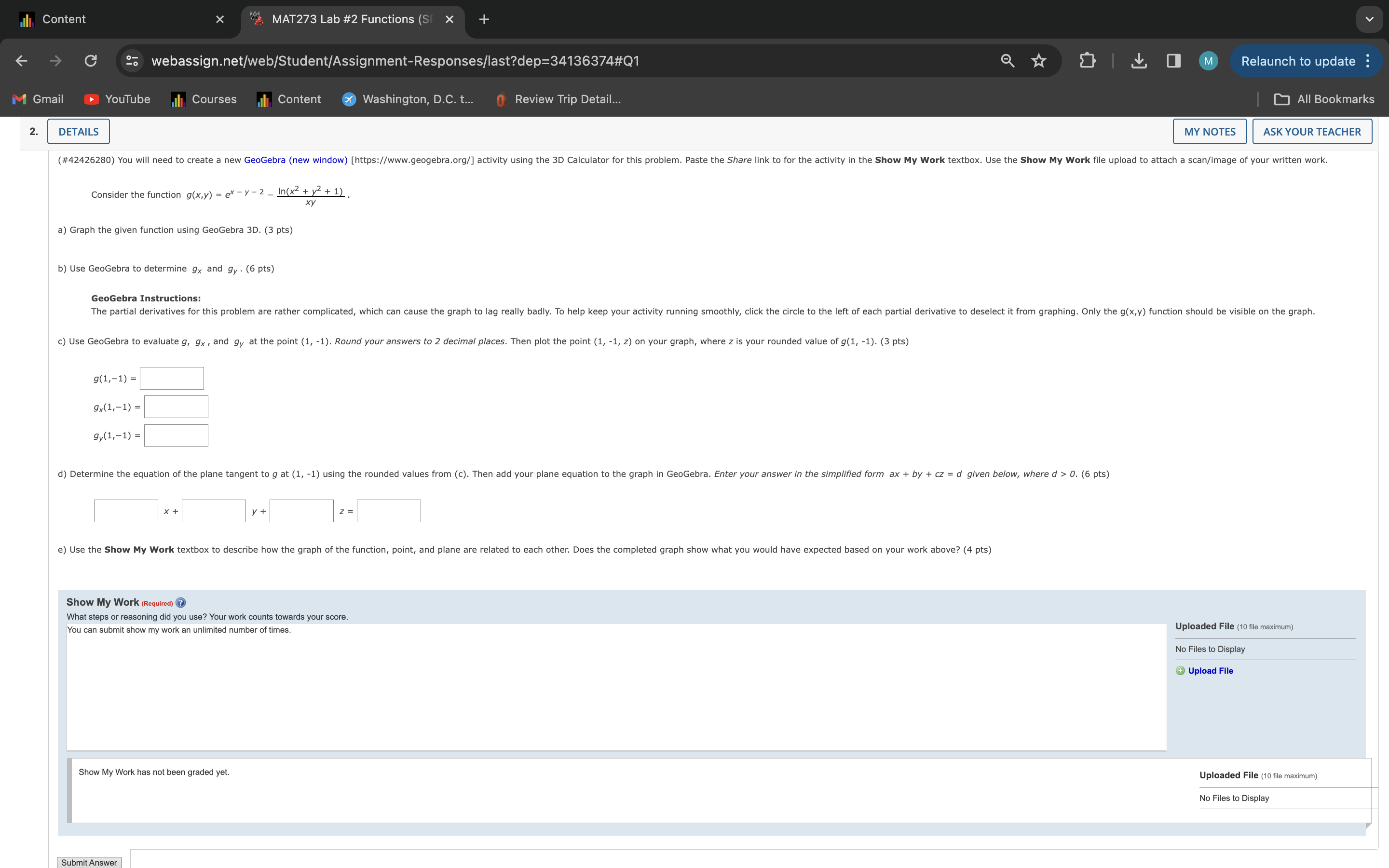The height and width of the screenshot is (868, 1389).
Task: Click the DETAILS button
Action: point(79,132)
